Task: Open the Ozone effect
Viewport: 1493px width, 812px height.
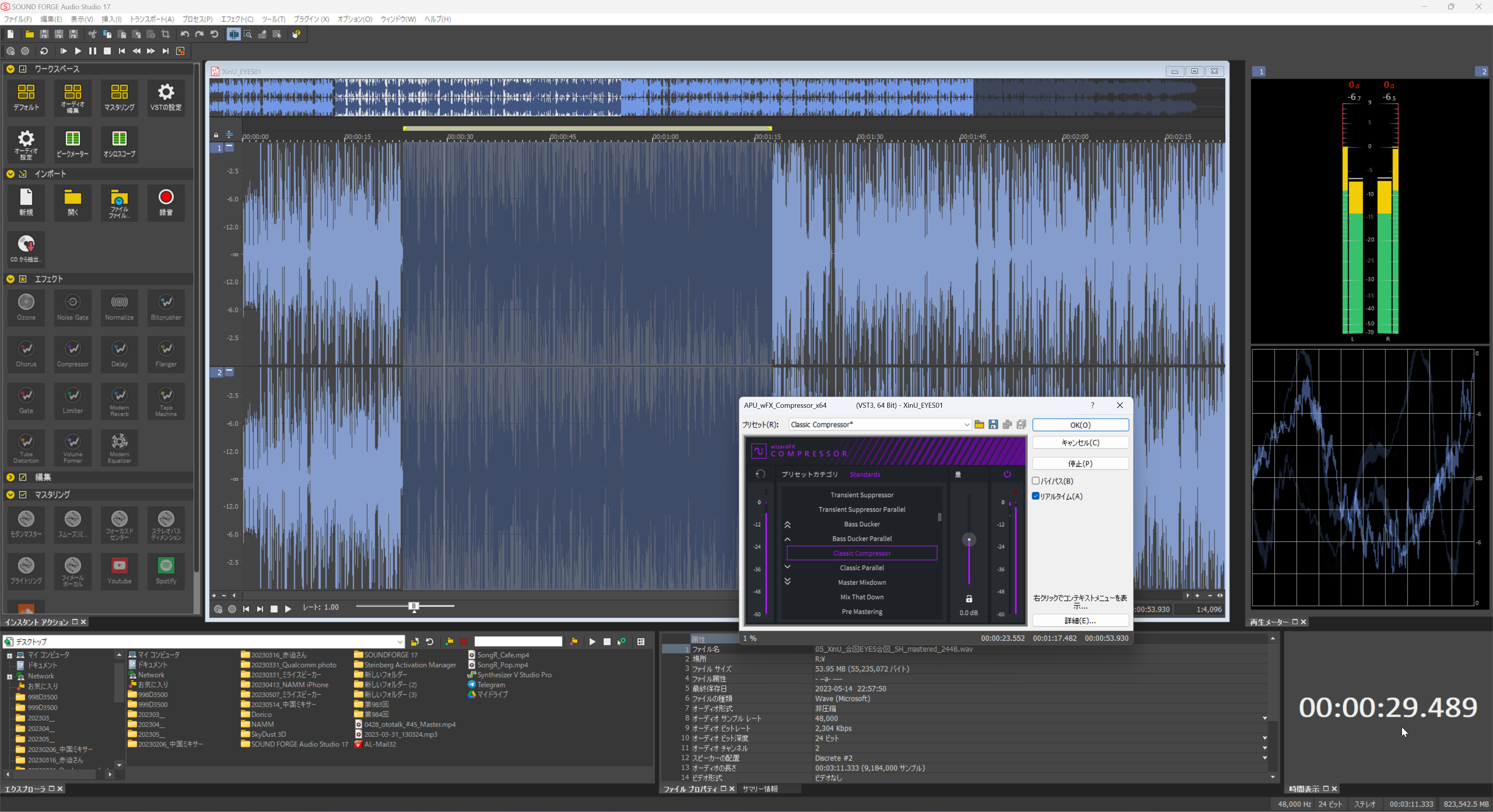Action: pyautogui.click(x=26, y=307)
